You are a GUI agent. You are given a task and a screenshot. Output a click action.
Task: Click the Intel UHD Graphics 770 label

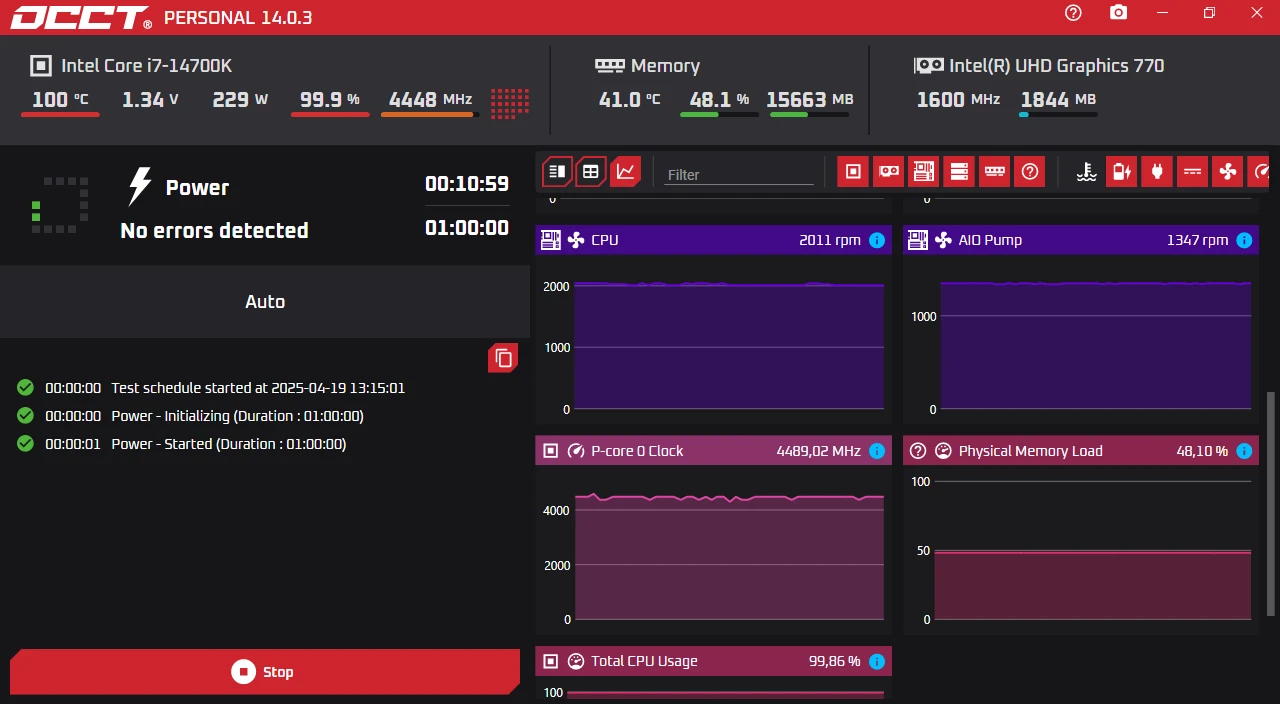[x=1057, y=66]
